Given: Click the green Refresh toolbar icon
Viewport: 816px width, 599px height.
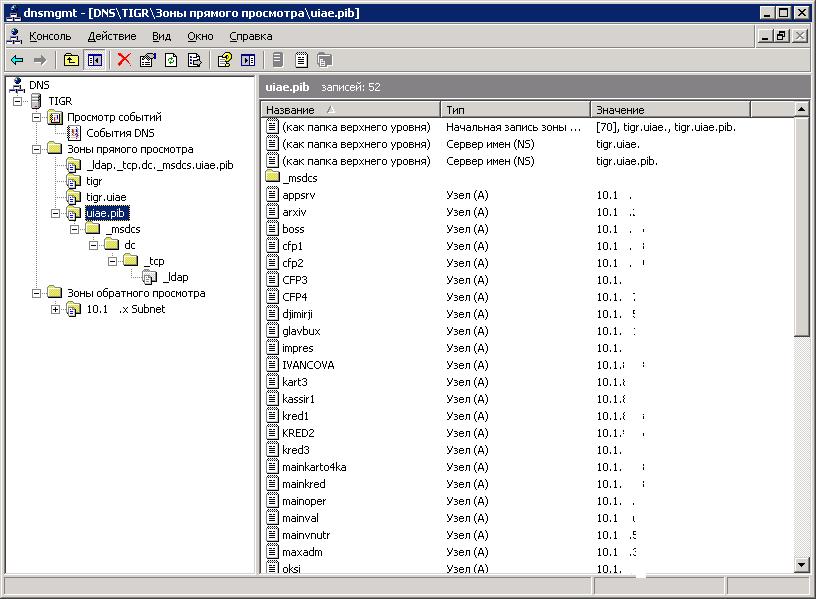Looking at the screenshot, I should (x=171, y=60).
